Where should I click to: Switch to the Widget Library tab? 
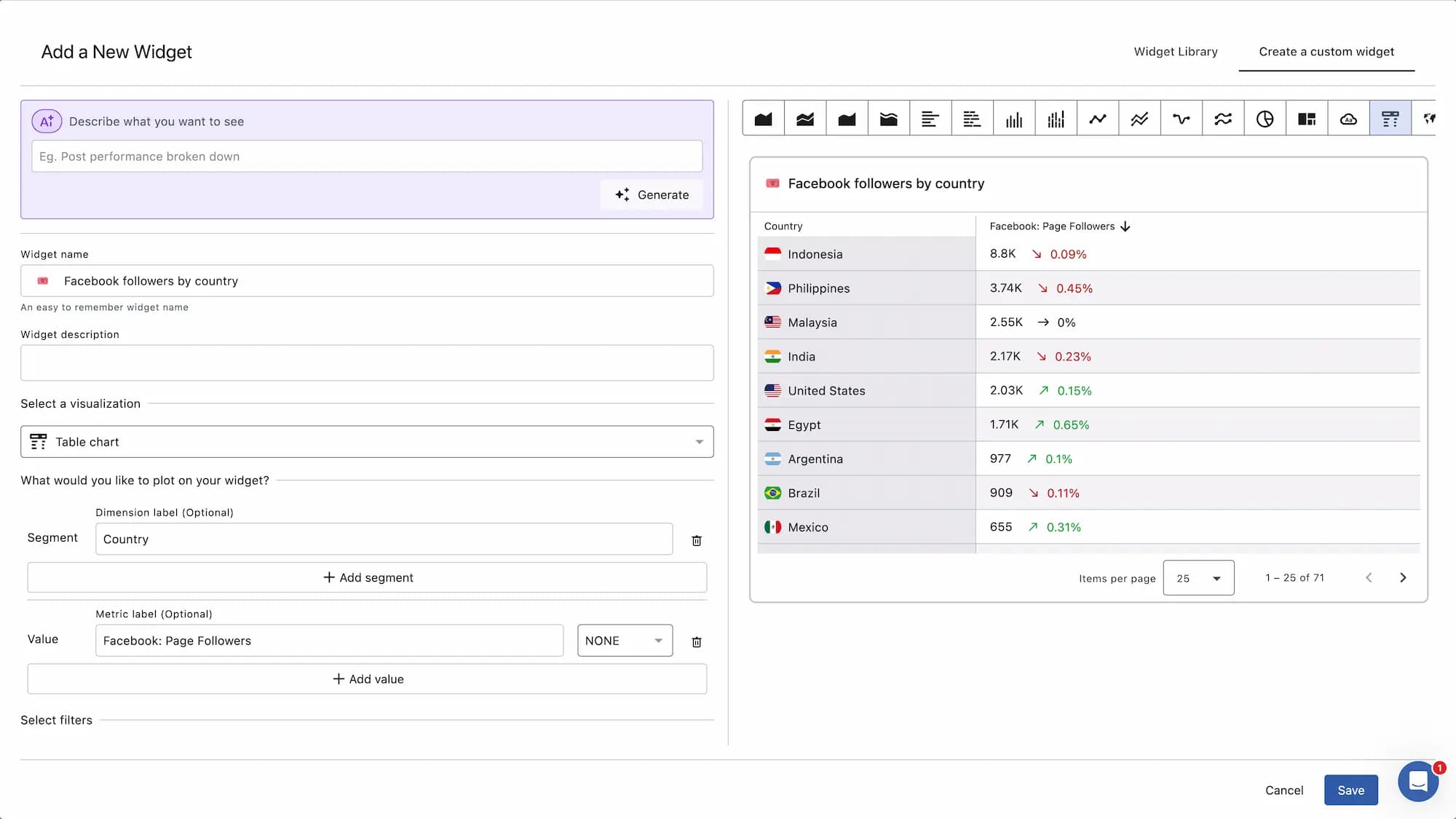coord(1175,52)
